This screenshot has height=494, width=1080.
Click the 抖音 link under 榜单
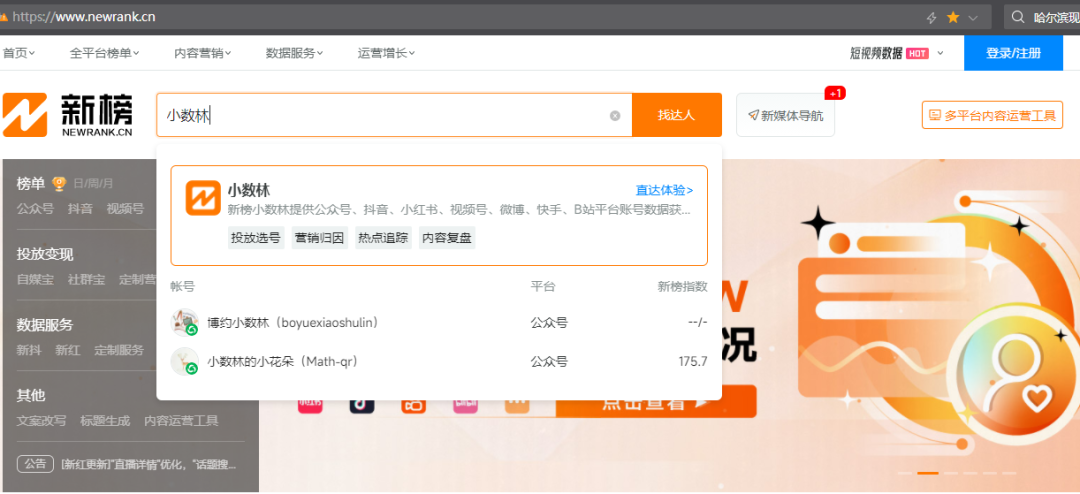(80, 209)
